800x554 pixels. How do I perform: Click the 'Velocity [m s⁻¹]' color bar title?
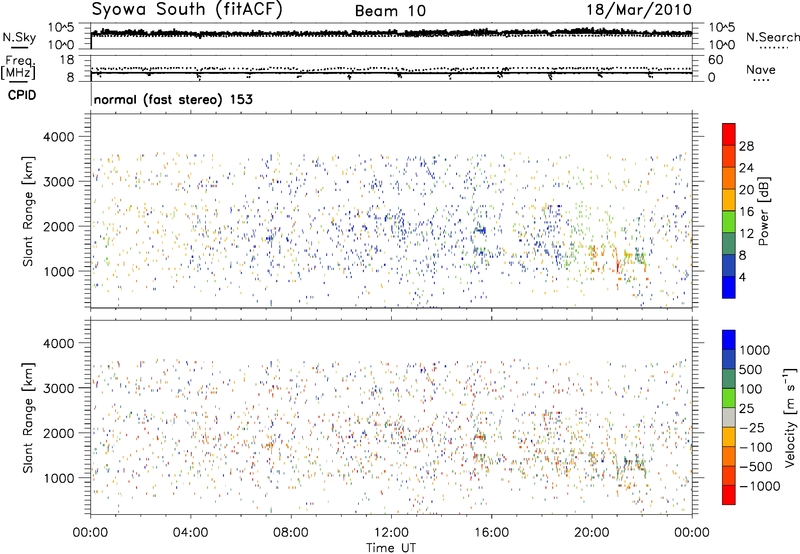790,417
